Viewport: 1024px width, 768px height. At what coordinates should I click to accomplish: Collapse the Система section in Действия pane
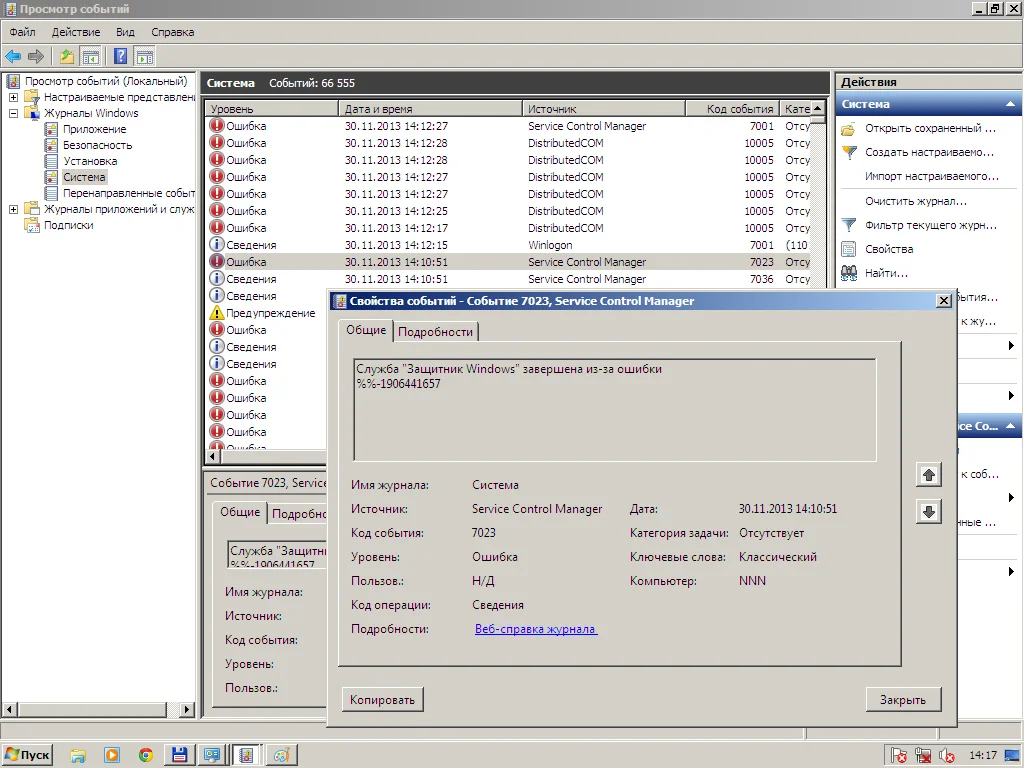(1010, 104)
